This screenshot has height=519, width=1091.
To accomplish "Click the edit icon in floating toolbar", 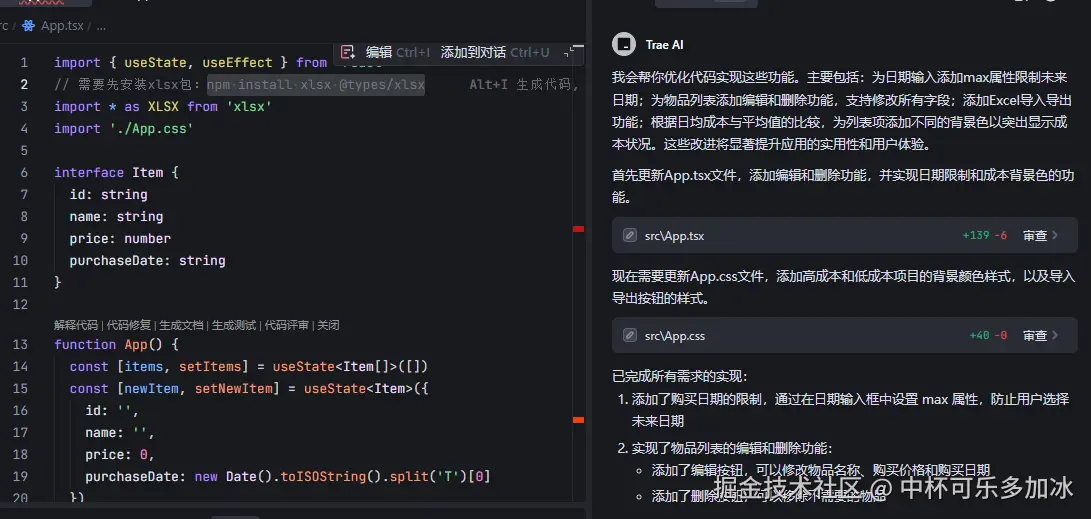I will tap(348, 52).
